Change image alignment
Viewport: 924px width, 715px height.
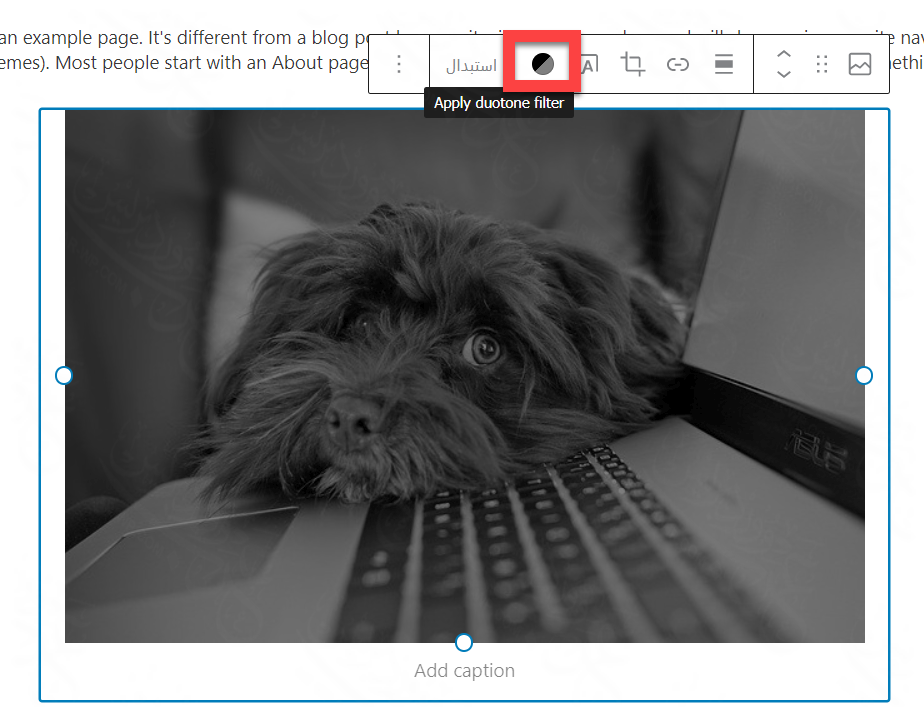pos(724,64)
